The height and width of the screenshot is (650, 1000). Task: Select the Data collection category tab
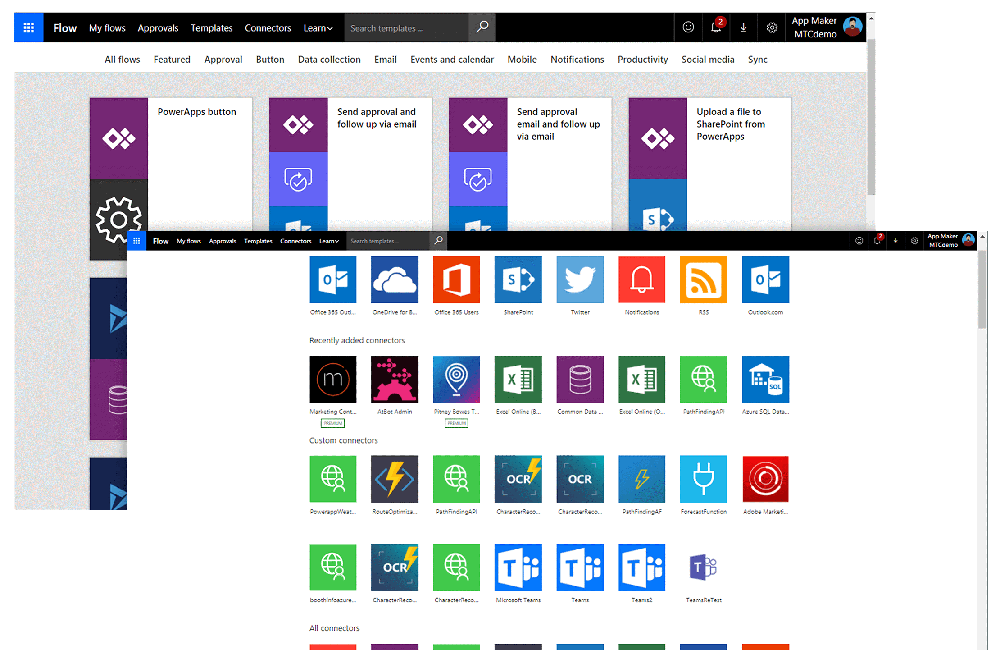click(329, 59)
